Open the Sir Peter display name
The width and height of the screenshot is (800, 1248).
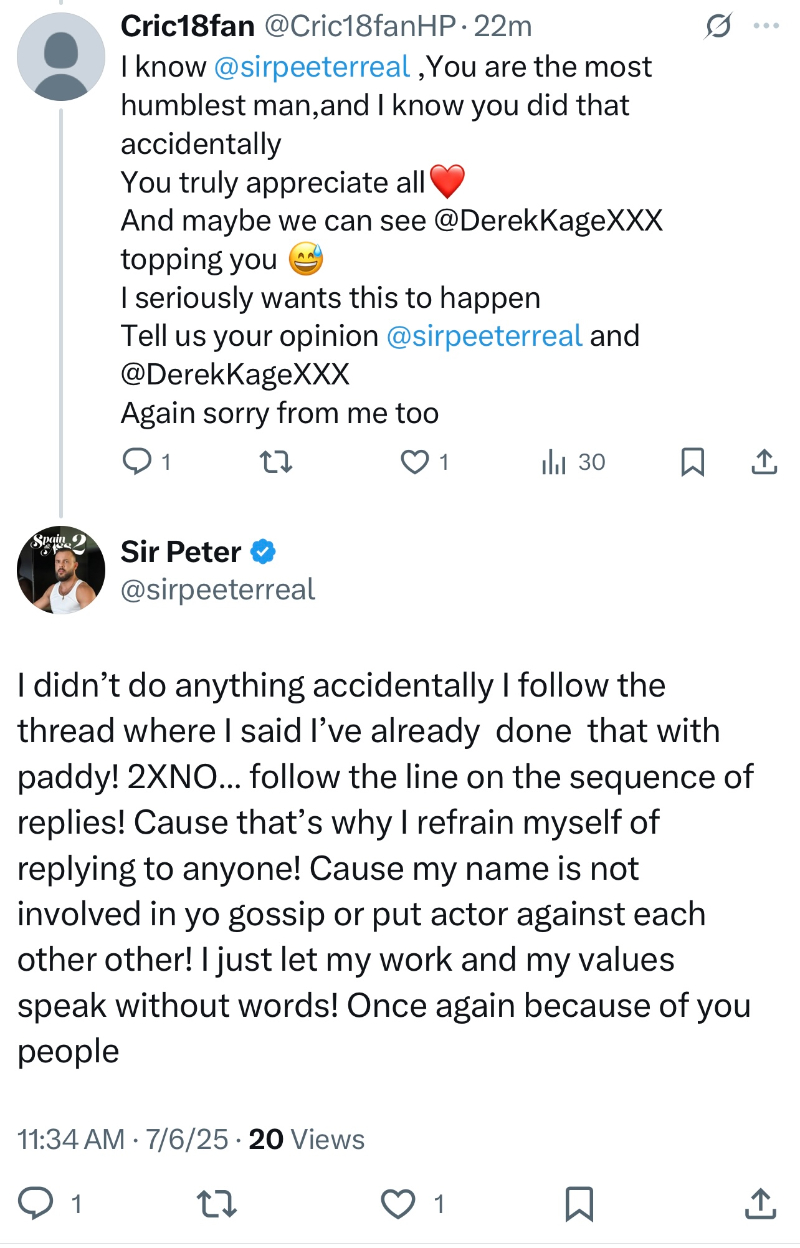[181, 551]
